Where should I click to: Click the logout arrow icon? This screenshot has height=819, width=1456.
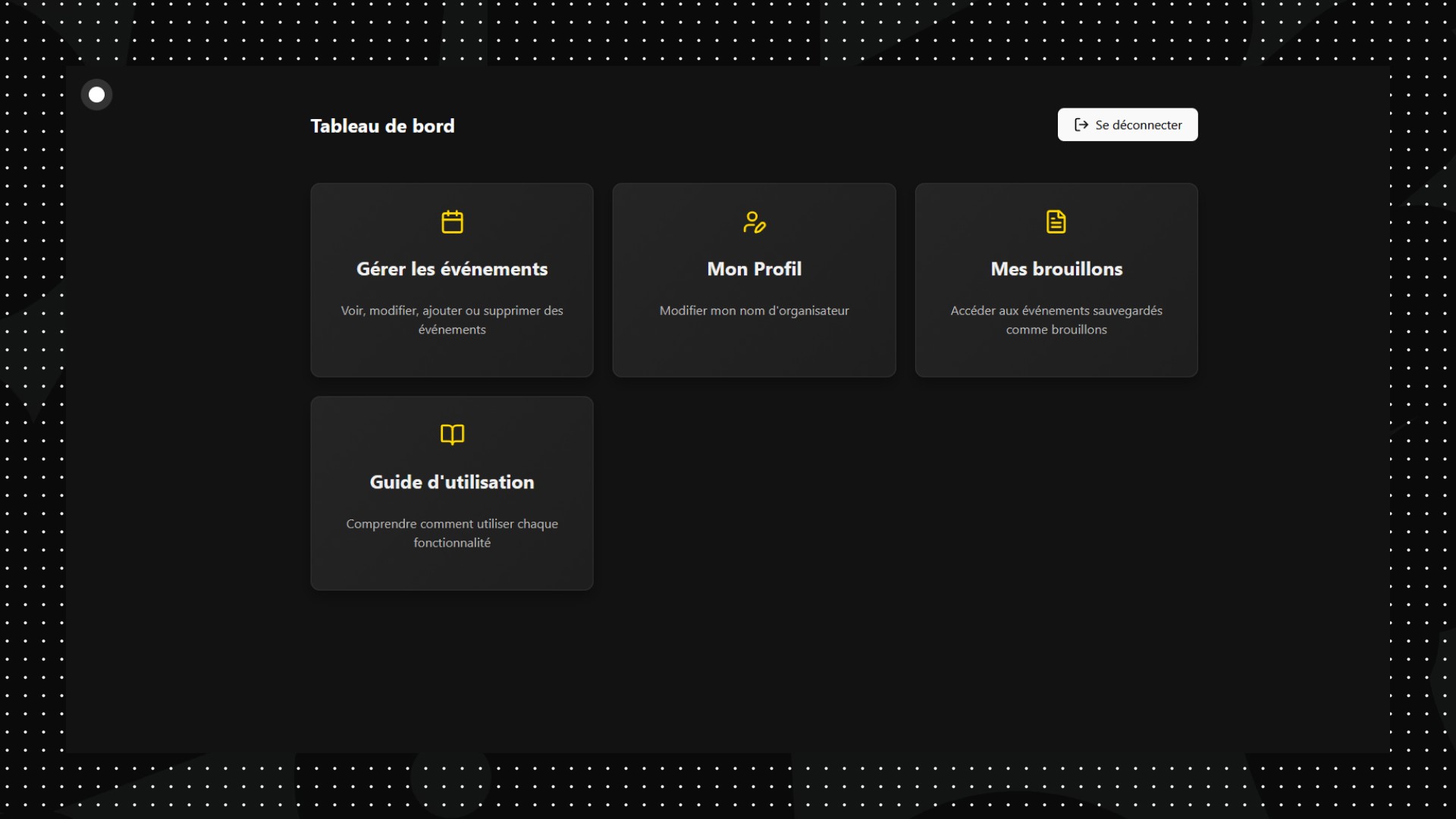1081,125
